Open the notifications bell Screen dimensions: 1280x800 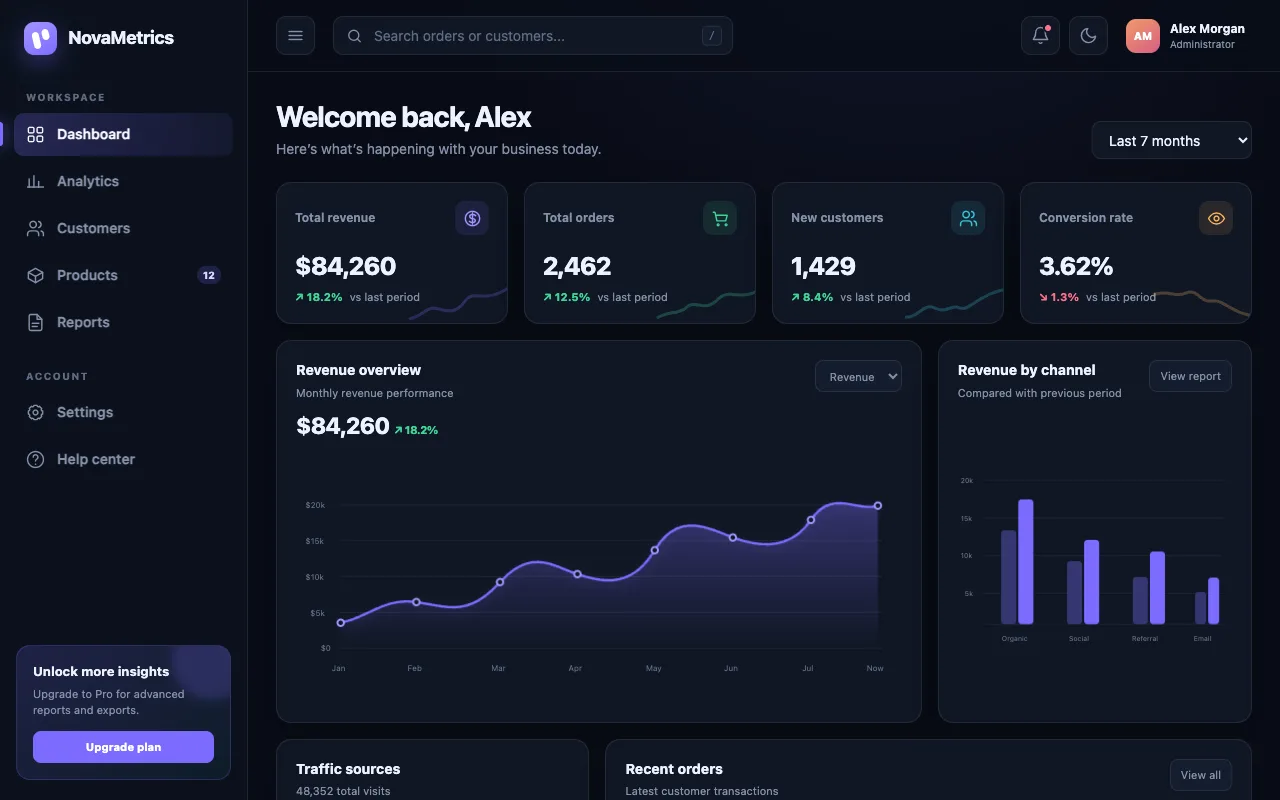[1040, 35]
